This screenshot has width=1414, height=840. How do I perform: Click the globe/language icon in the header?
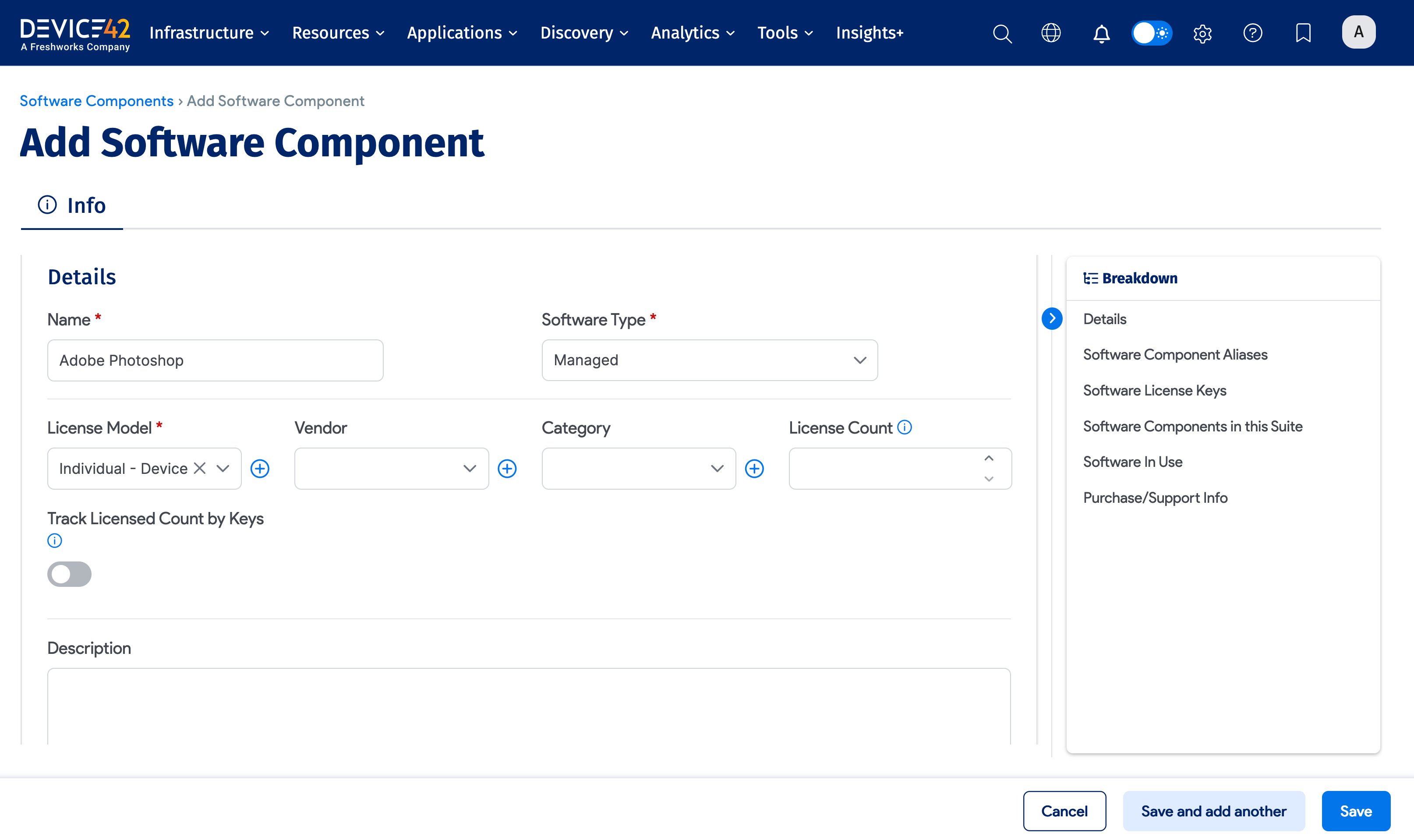[1051, 33]
